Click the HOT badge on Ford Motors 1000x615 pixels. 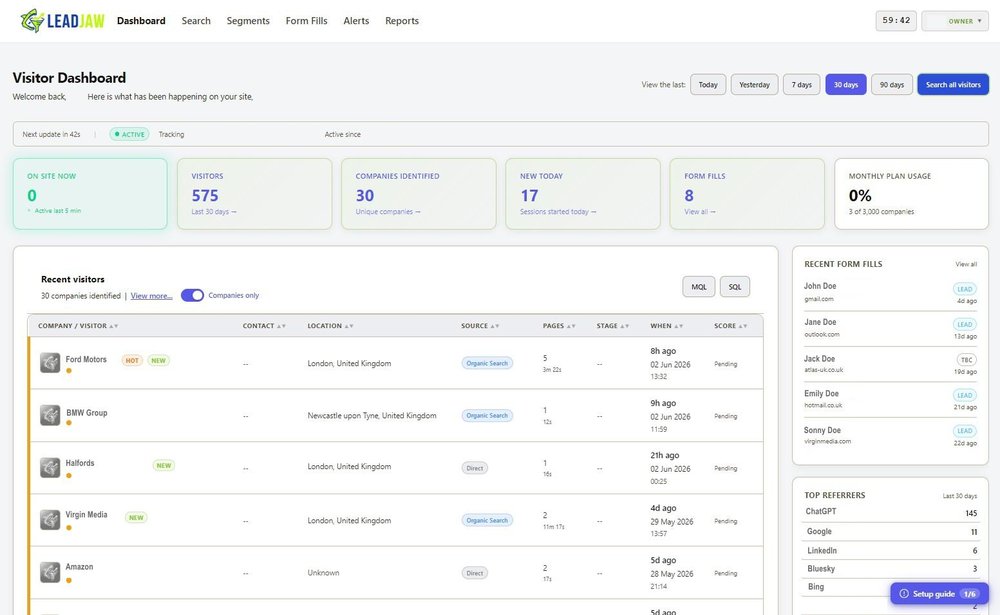(x=132, y=360)
